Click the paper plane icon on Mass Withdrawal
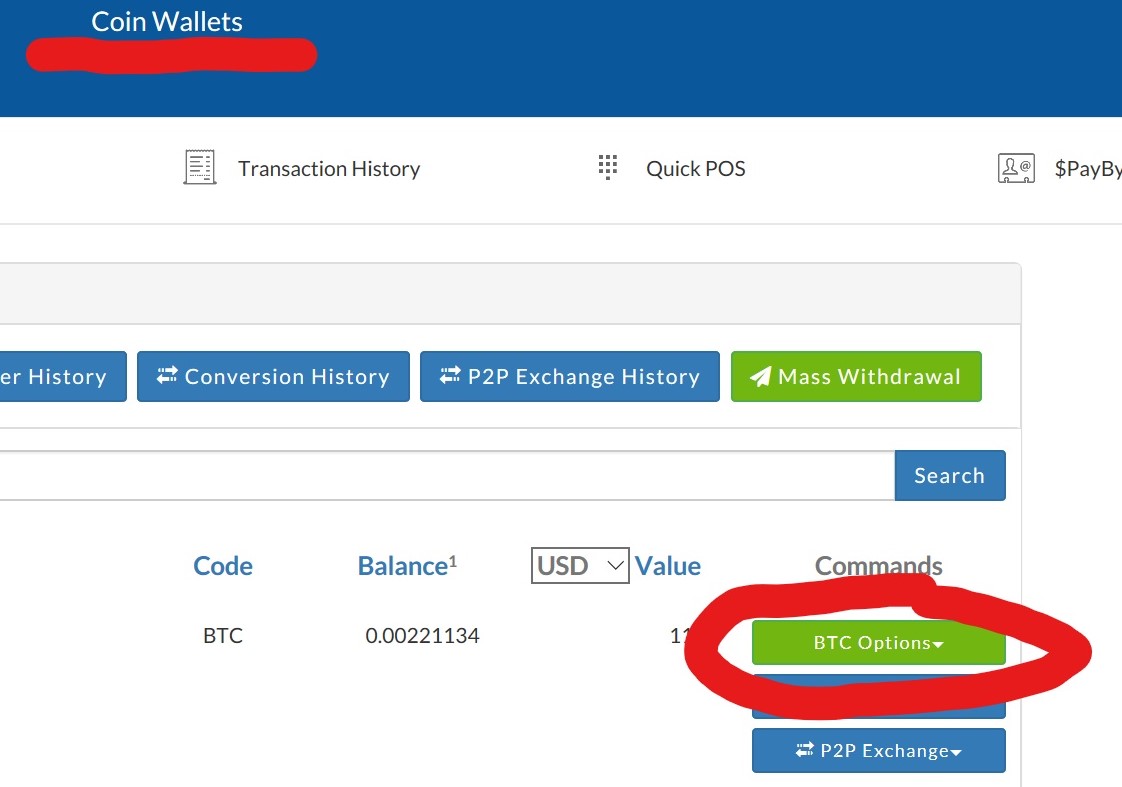1122x787 pixels. point(761,376)
